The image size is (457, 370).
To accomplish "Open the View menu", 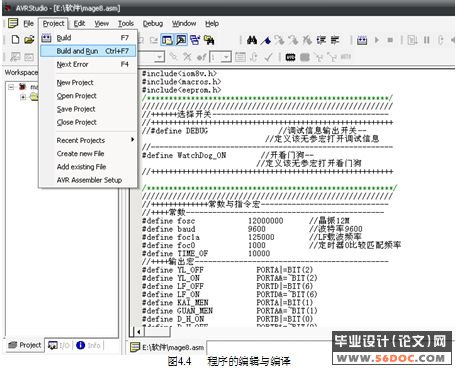I will coord(101,24).
